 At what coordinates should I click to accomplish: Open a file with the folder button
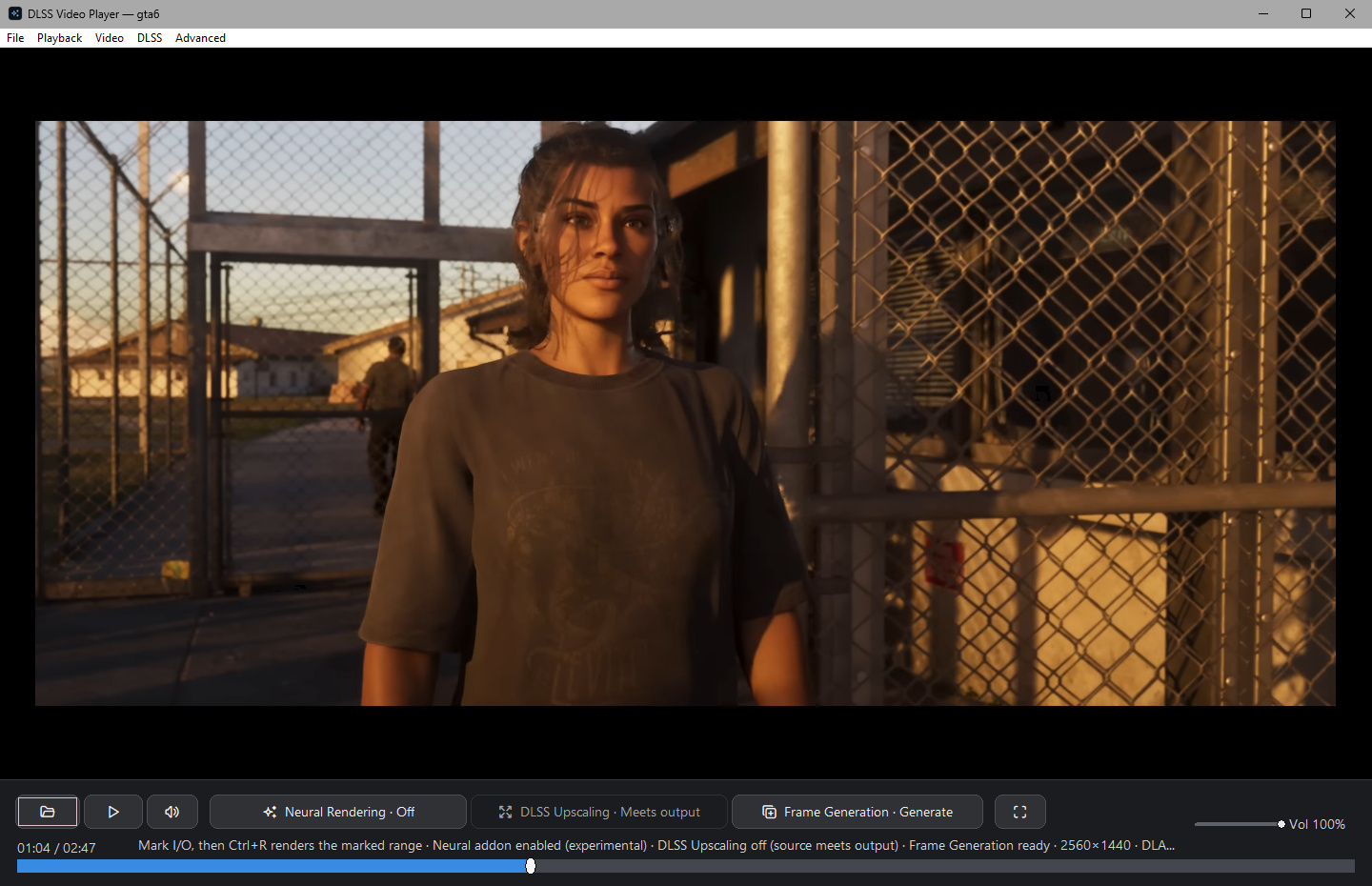click(x=48, y=812)
